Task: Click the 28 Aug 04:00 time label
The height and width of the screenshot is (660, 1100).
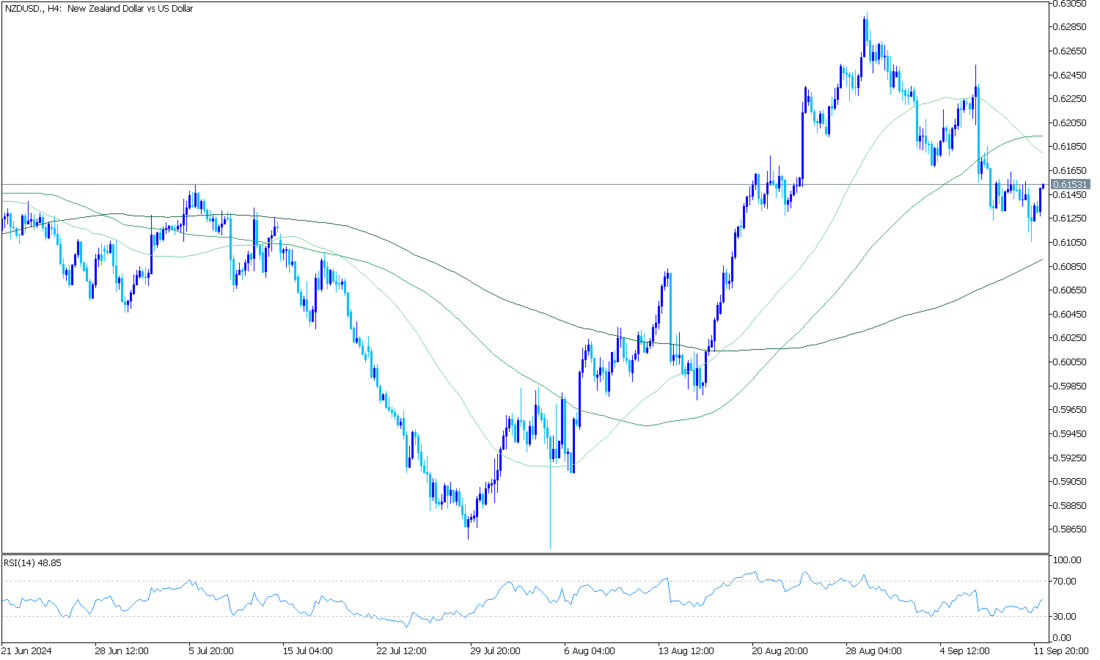Action: 871,651
